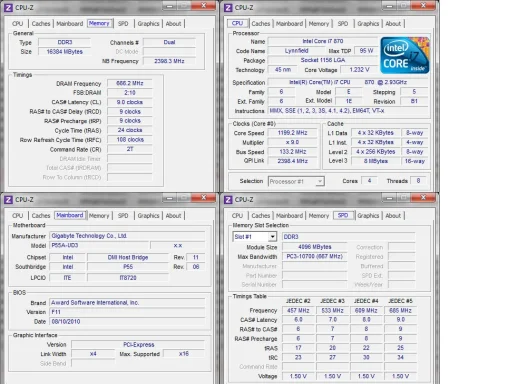
Task: Click the CPU-Z logo in the SPD window title bar
Action: 228,200
